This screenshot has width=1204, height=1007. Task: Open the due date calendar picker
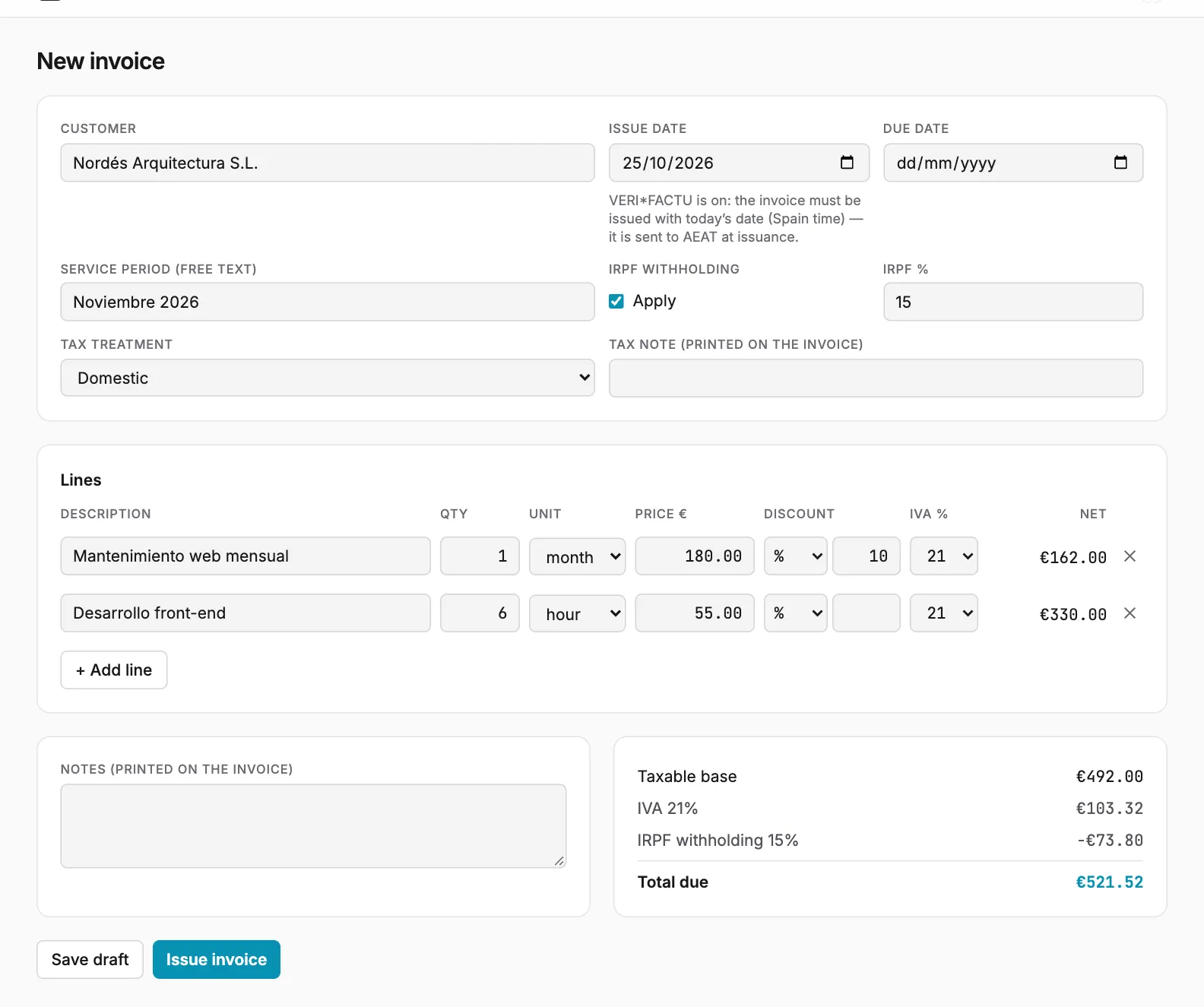tap(1120, 163)
